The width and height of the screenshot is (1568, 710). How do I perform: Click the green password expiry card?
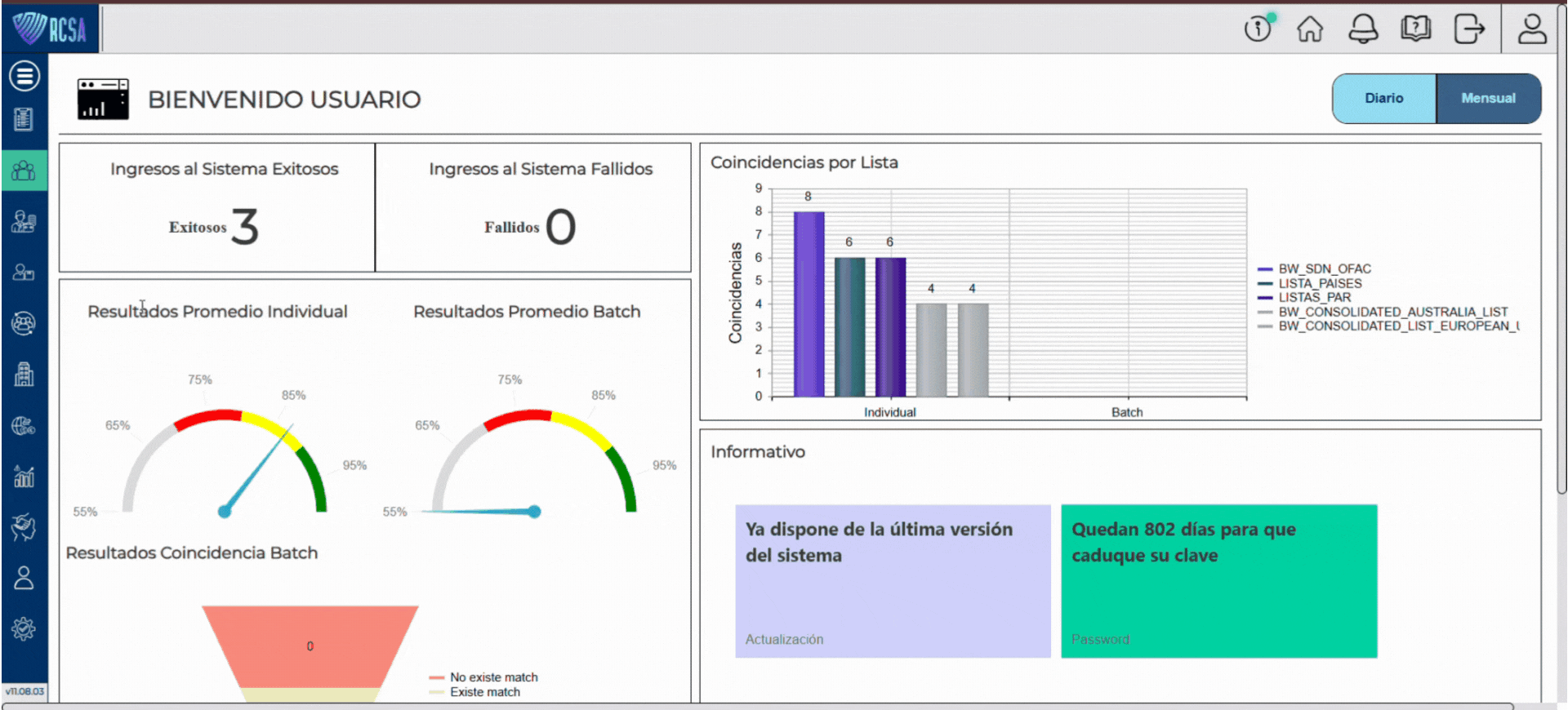1218,581
